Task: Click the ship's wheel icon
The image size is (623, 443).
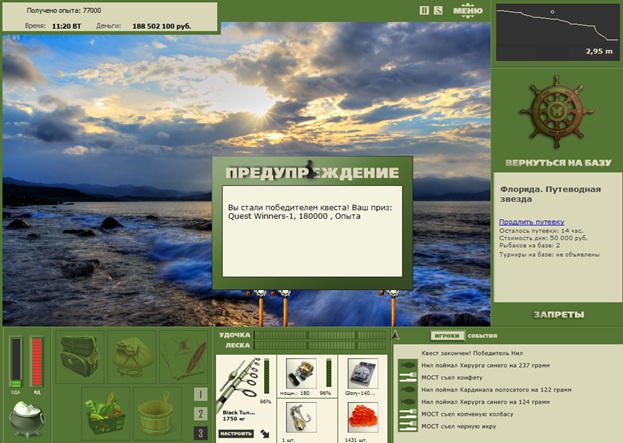Action: (x=556, y=112)
